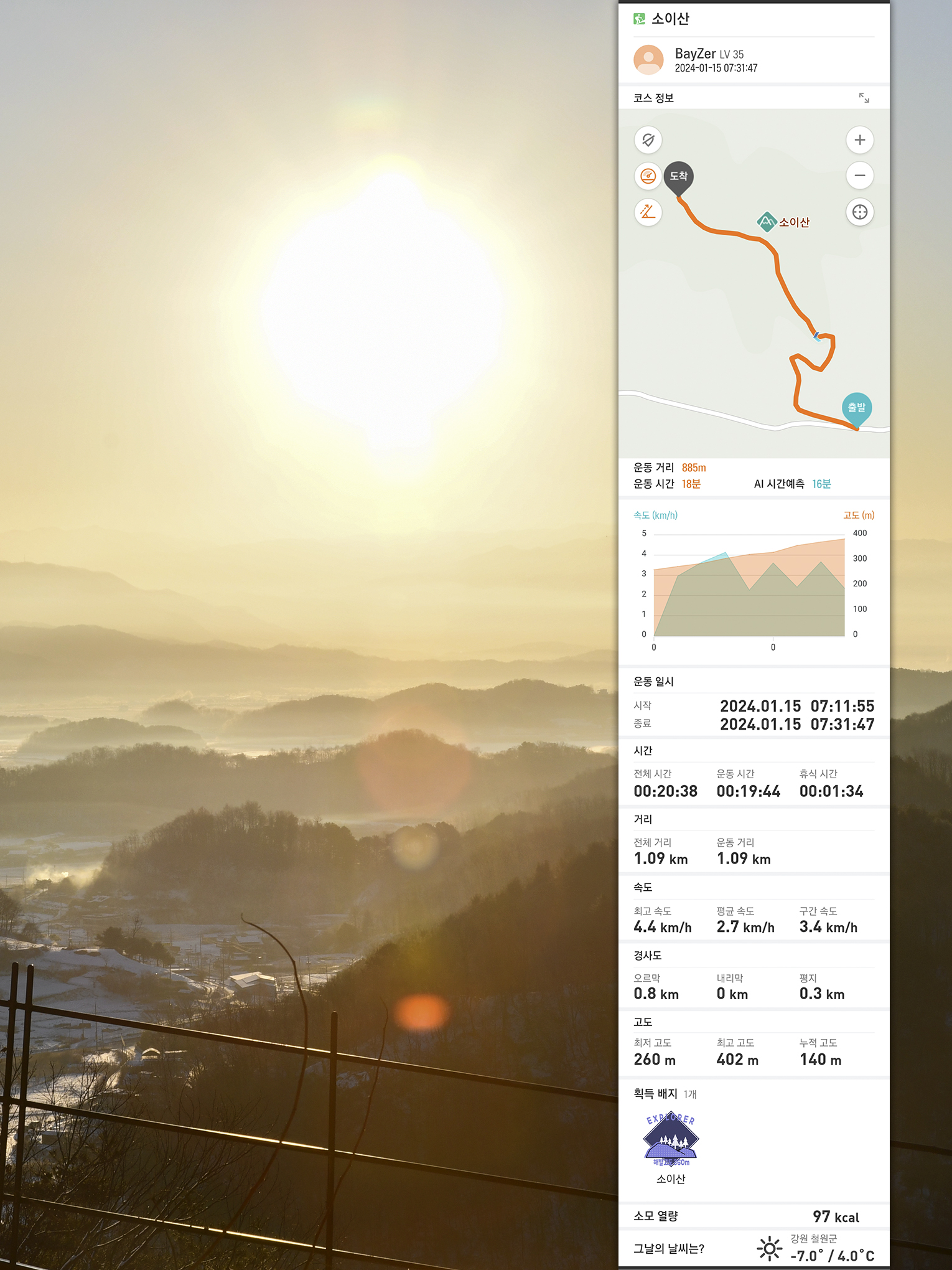Click the uphill 0.8 km value
952x1270 pixels.
[656, 994]
